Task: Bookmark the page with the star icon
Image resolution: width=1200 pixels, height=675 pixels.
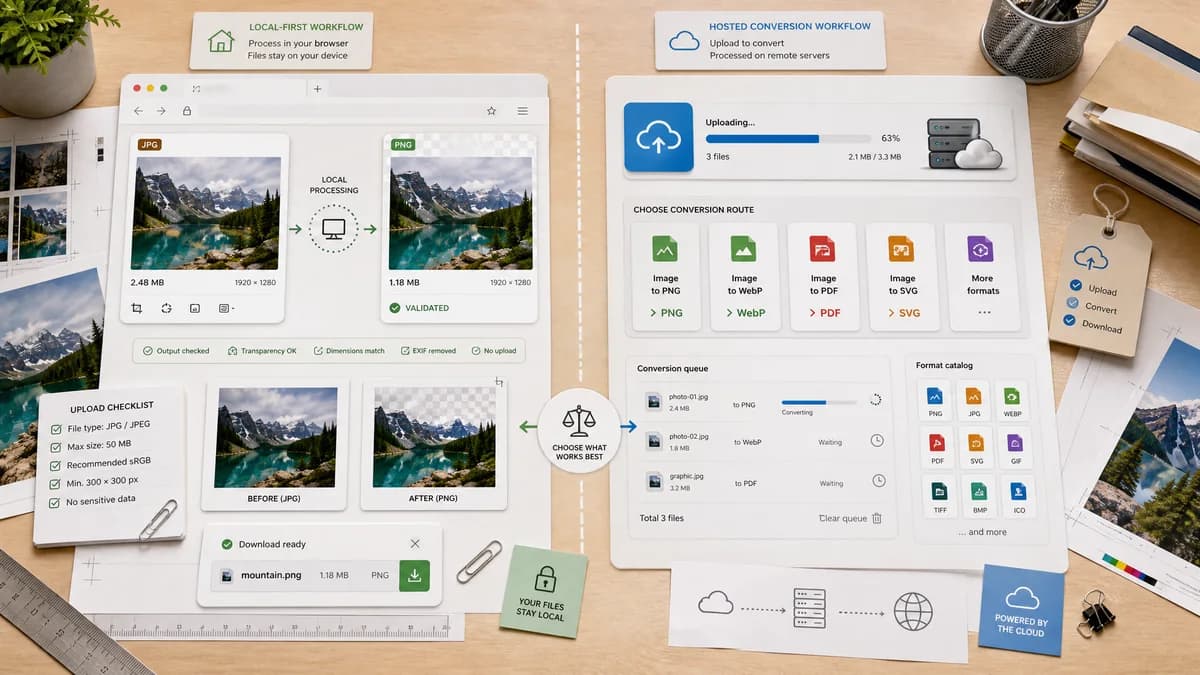Action: click(x=491, y=111)
